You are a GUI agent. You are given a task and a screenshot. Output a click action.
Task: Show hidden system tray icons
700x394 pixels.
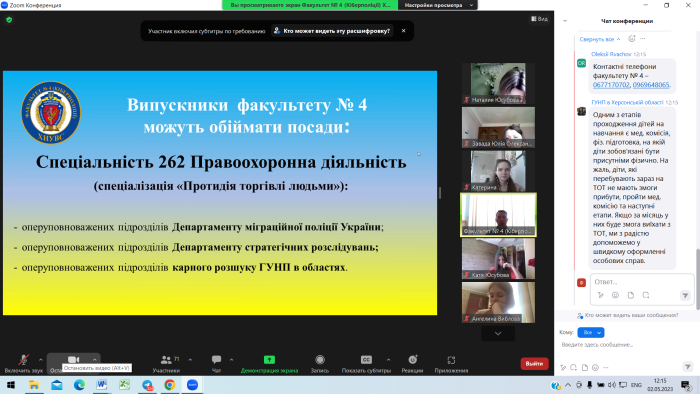[x=568, y=385]
